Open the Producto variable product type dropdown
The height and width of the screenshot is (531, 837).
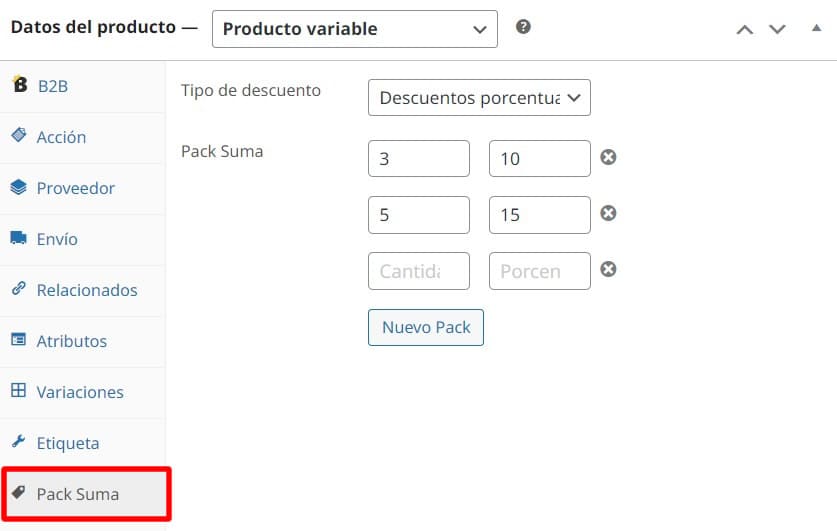[355, 29]
